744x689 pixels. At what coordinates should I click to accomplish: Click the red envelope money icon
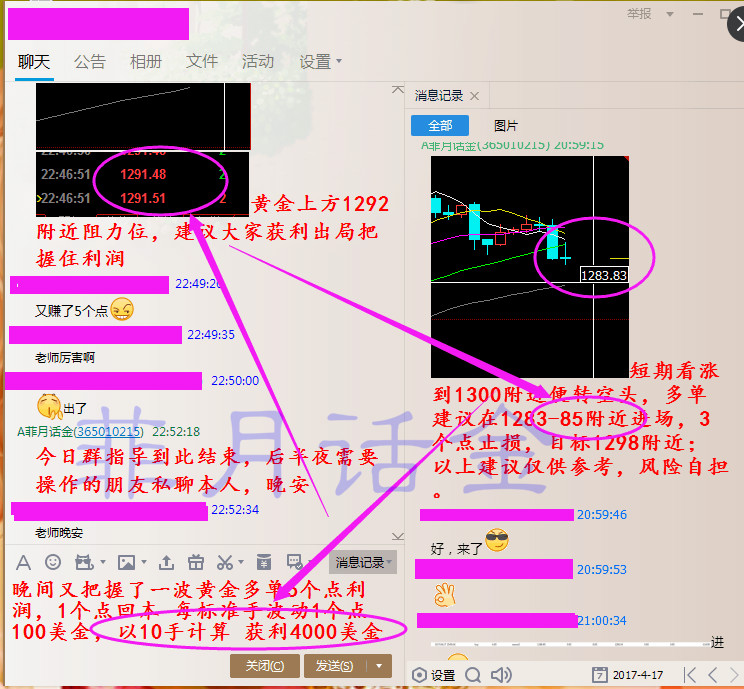264,562
